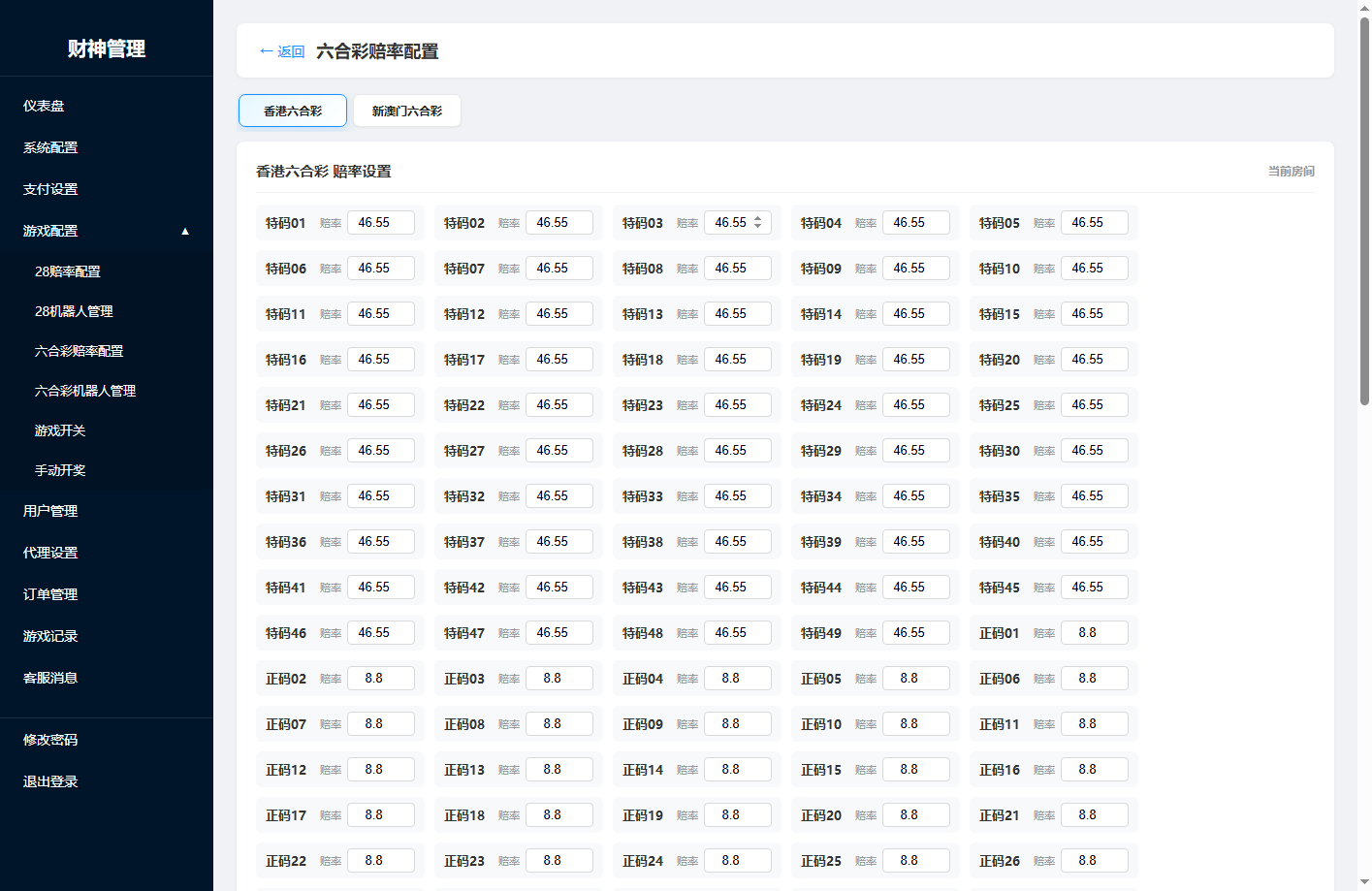Open 代理设置 in the sidebar
Image resolution: width=1372 pixels, height=891 pixels.
107,553
